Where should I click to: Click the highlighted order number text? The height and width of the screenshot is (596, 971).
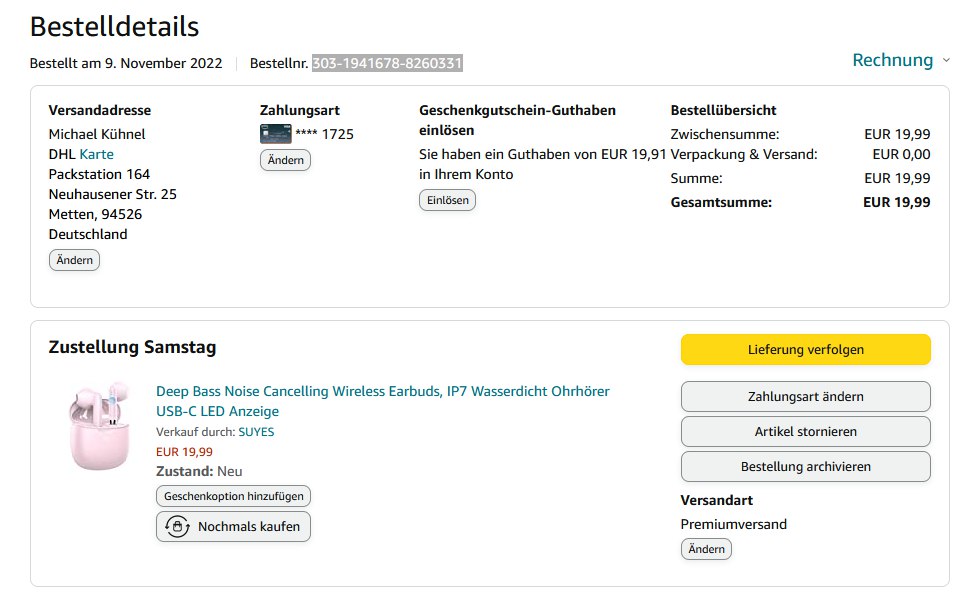click(x=387, y=64)
